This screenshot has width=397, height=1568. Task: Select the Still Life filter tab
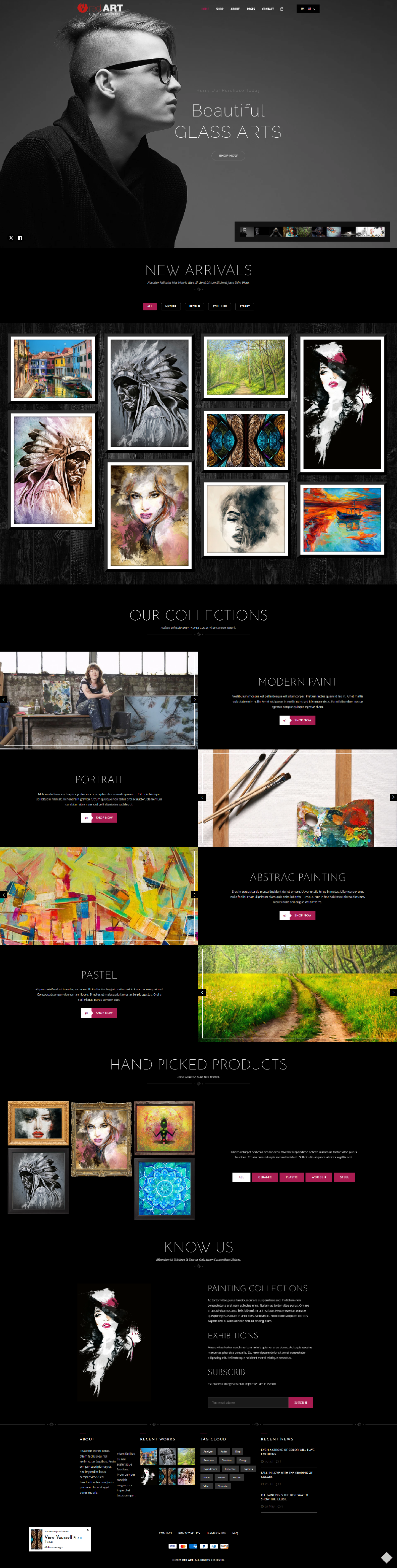220,307
